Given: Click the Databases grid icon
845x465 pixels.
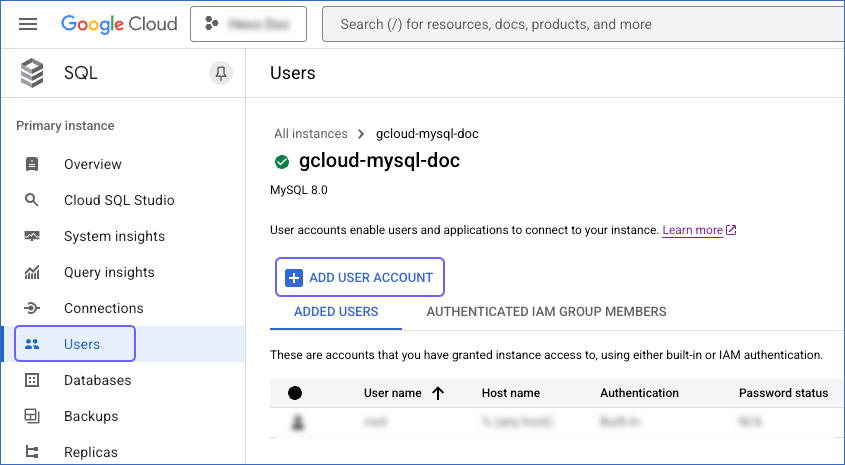Looking at the screenshot, I should [x=32, y=380].
